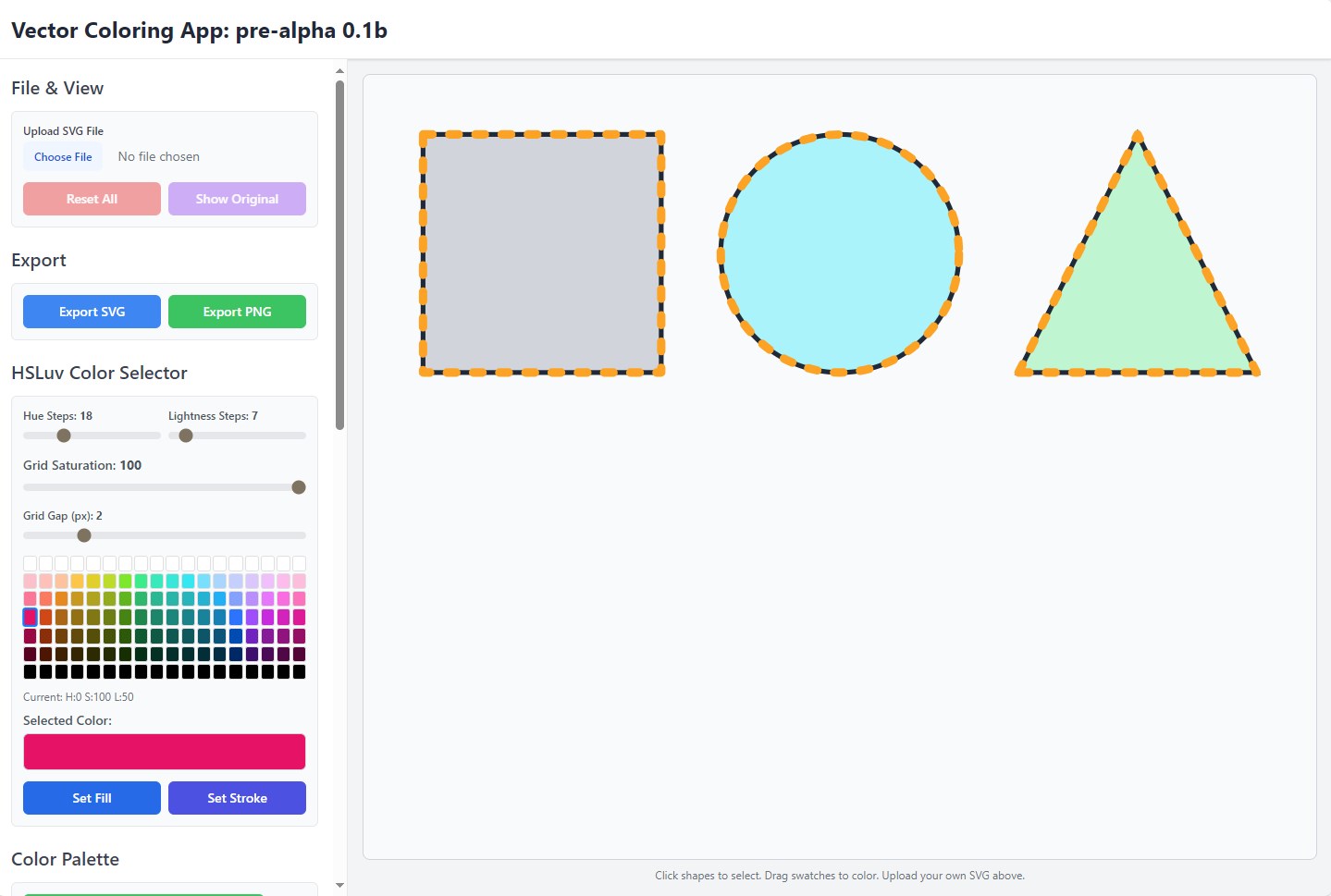Pick the bright blue swatch in grid
This screenshot has height=896, width=1331.
coord(236,617)
